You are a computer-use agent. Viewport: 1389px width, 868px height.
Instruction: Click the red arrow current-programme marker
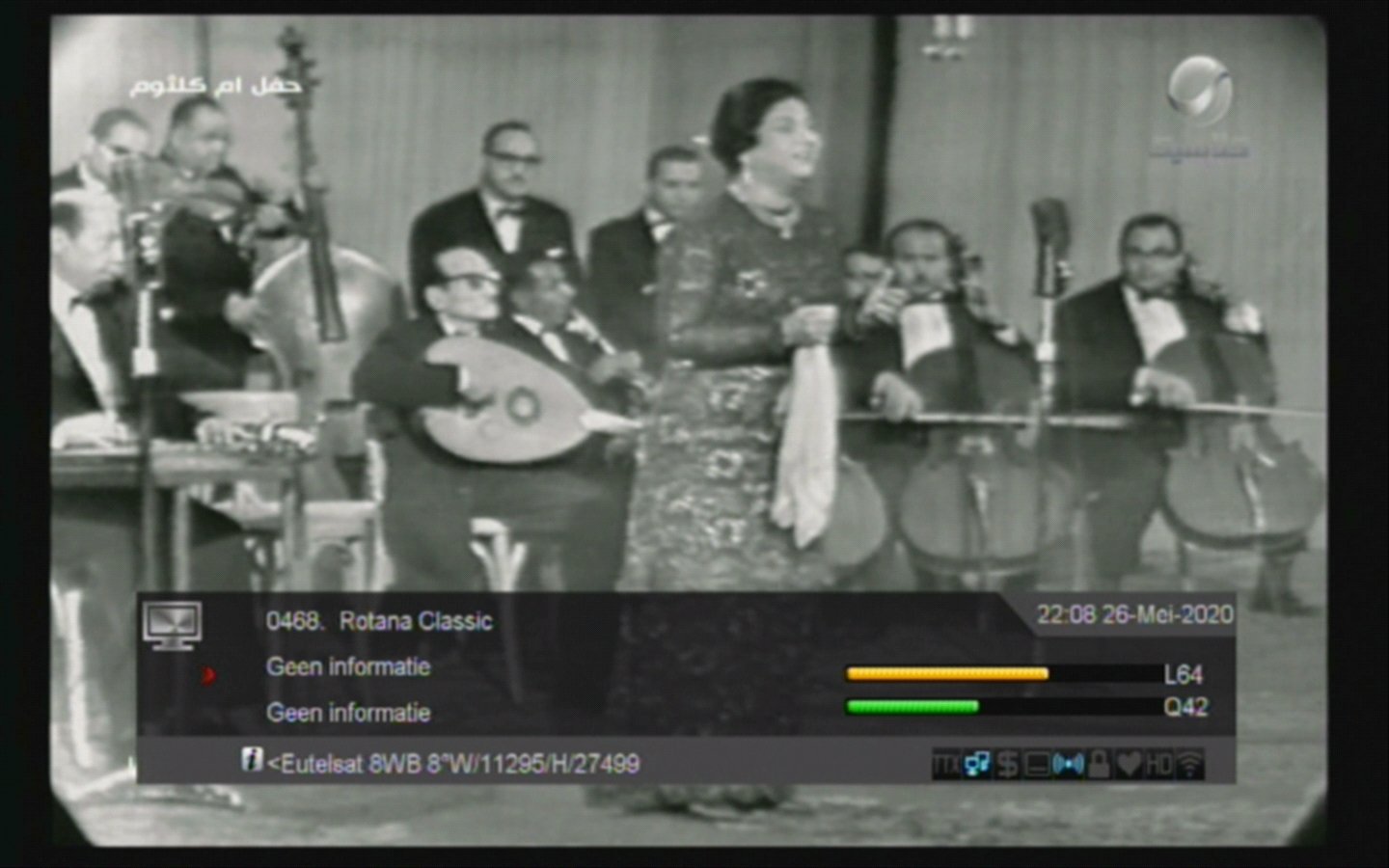pyautogui.click(x=208, y=675)
